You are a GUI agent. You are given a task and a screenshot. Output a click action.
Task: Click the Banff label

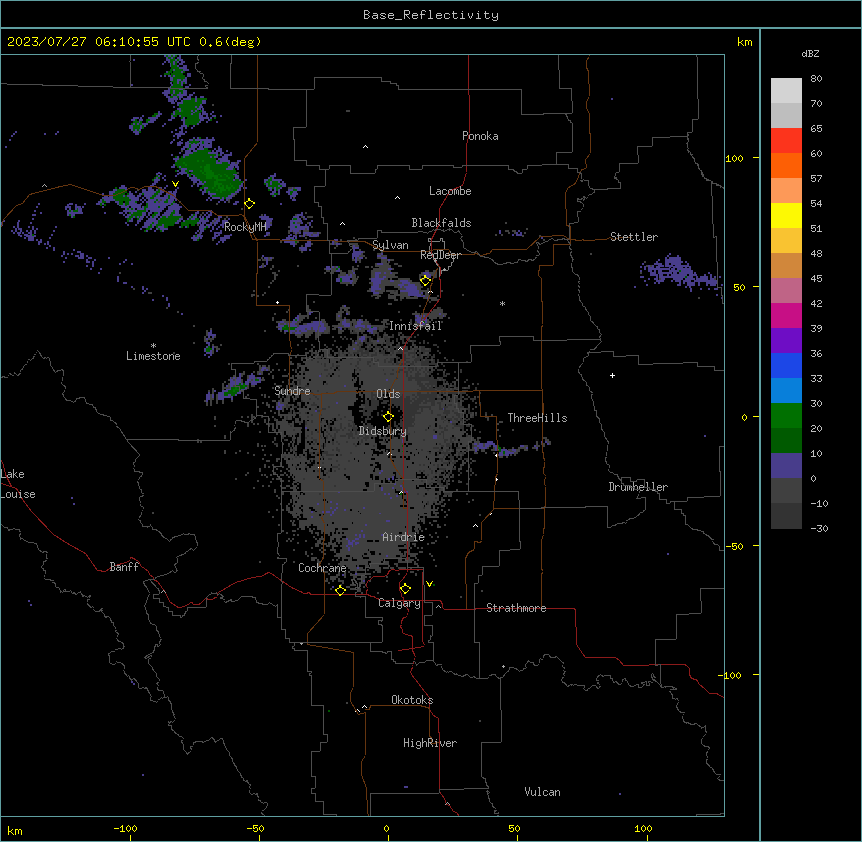pos(124,567)
